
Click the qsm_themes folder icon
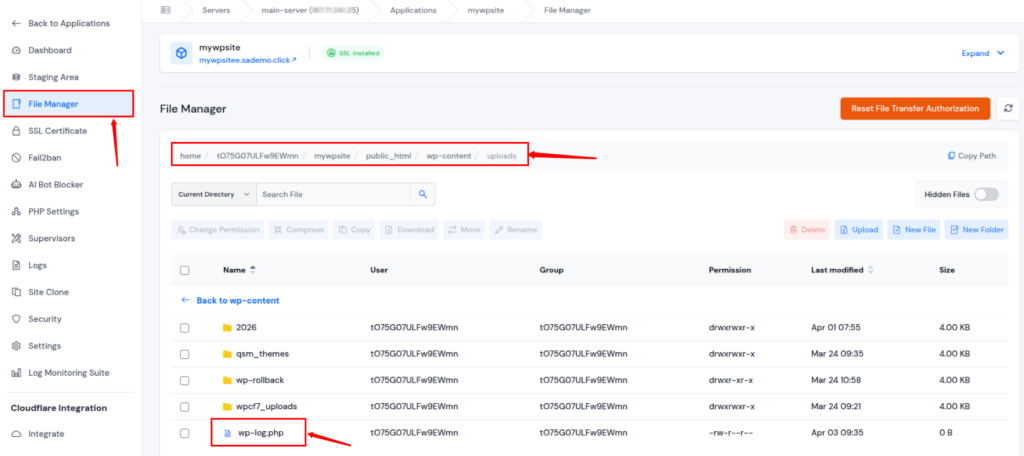point(227,354)
